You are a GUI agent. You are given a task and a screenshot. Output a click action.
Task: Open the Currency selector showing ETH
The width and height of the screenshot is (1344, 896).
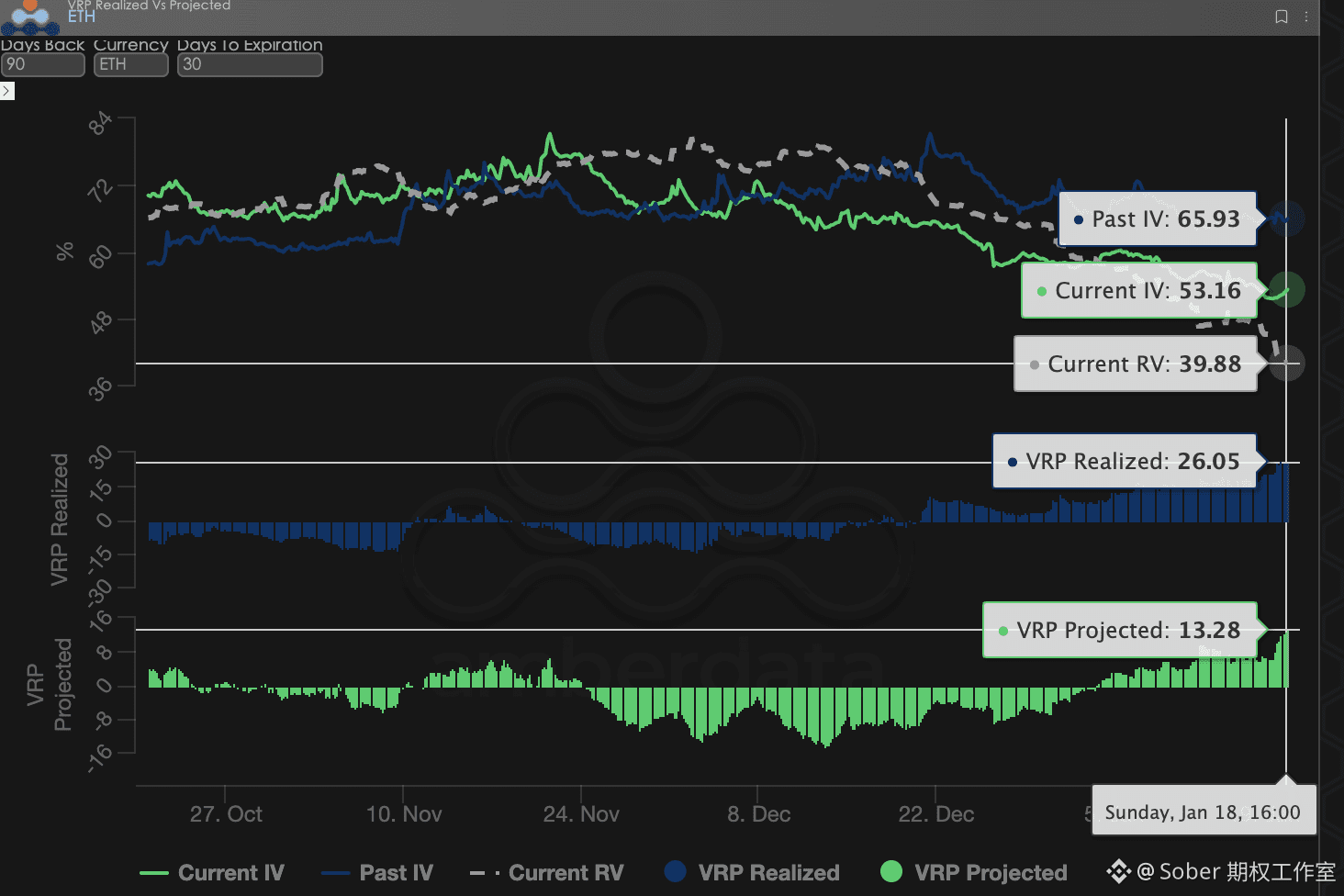[130, 64]
